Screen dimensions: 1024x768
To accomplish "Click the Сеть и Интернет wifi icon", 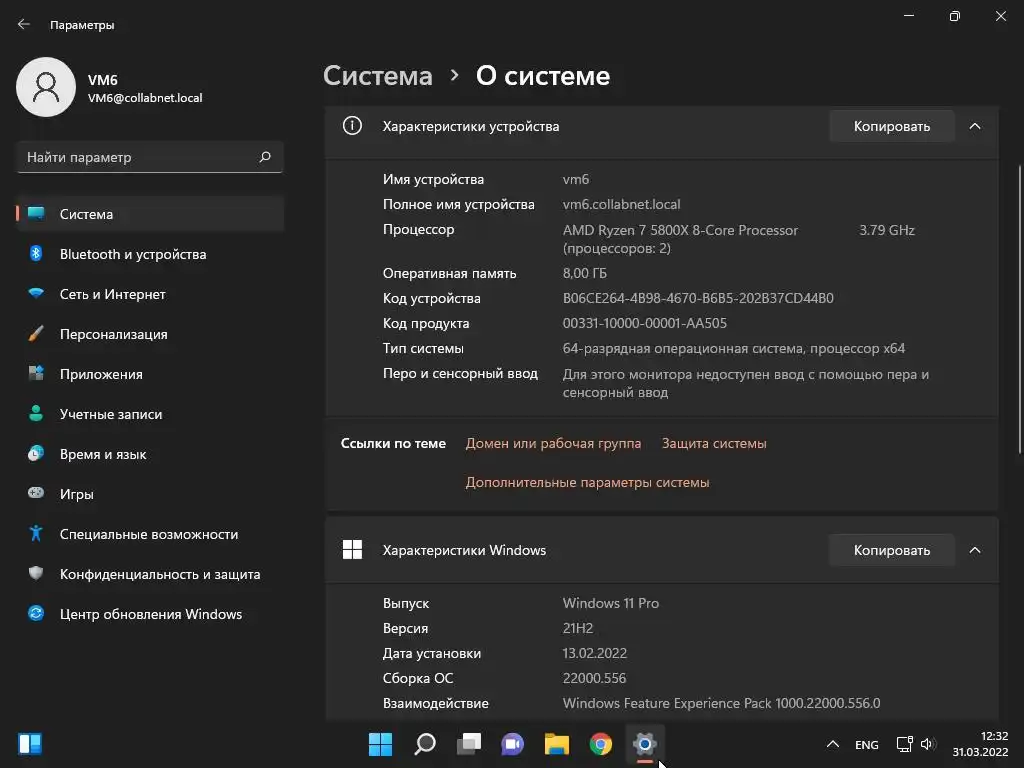I will [36, 293].
